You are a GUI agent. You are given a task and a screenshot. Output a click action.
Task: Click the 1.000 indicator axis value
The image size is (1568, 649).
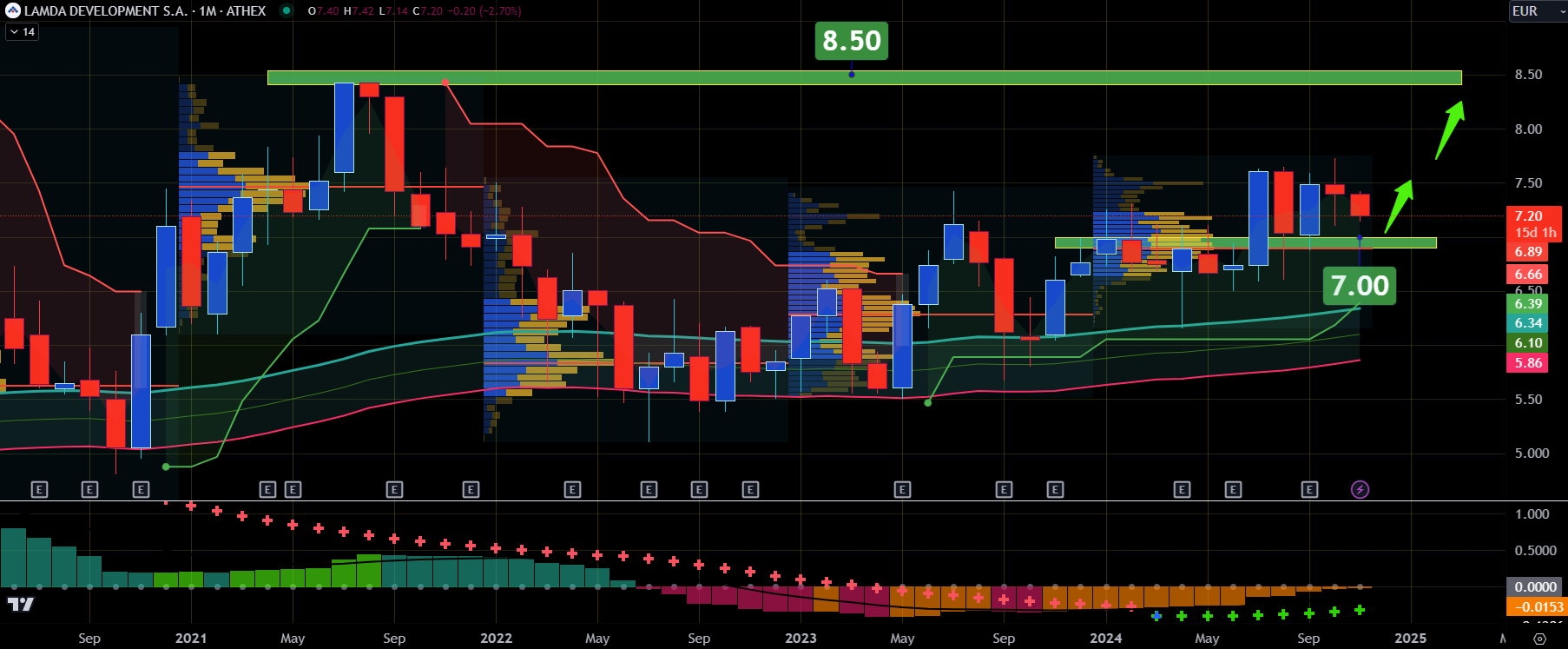point(1532,513)
